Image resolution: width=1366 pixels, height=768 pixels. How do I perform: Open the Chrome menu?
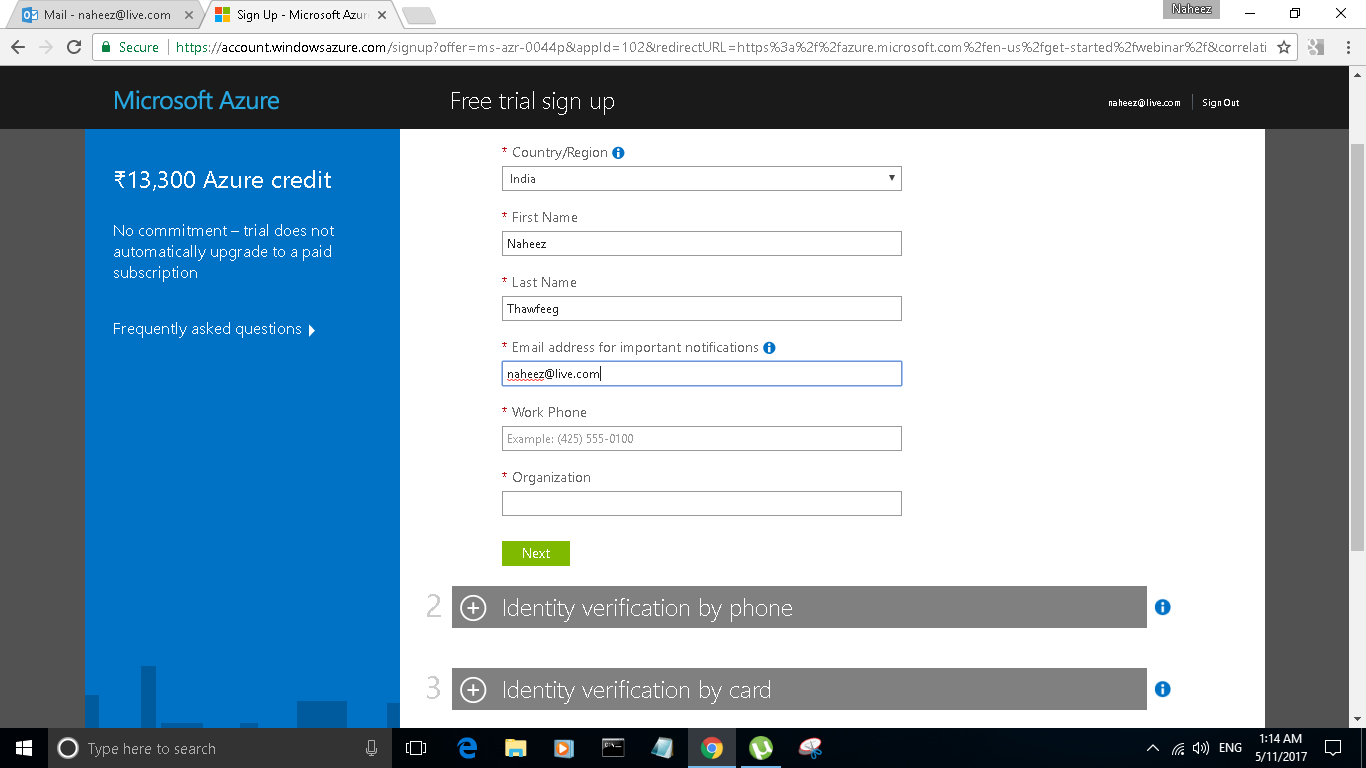click(x=1346, y=47)
